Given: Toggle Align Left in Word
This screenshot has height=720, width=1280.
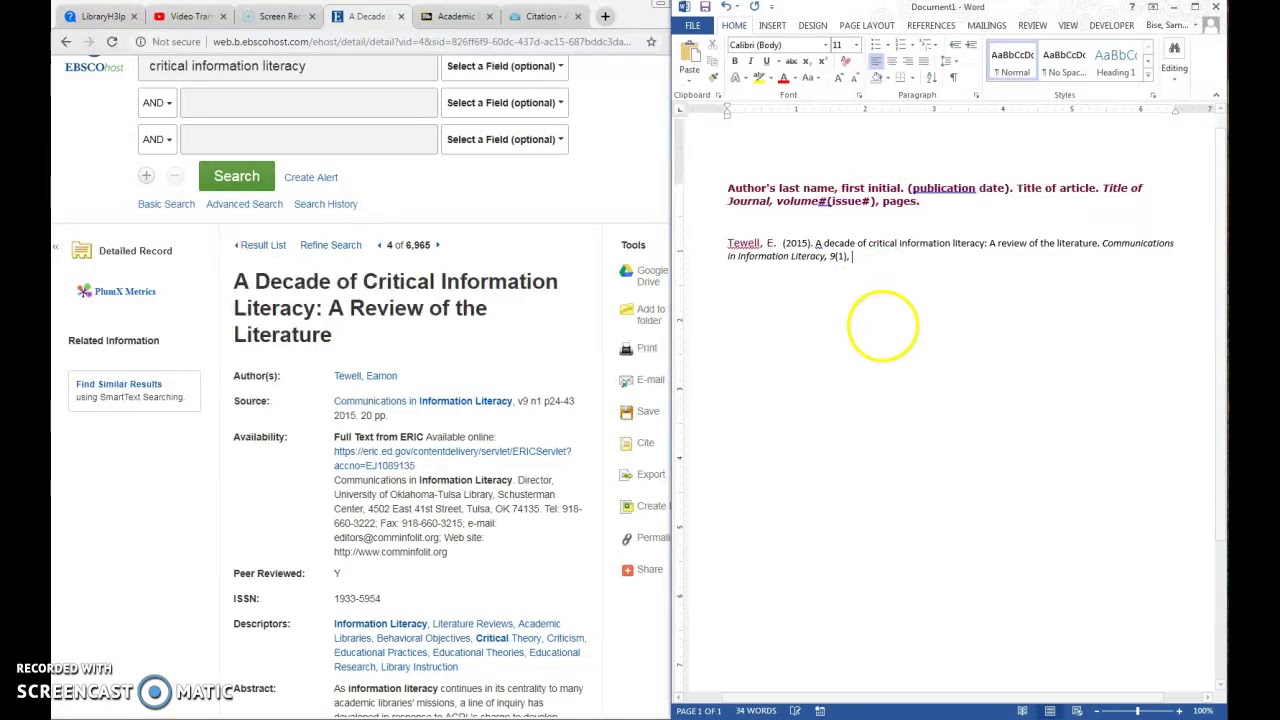Looking at the screenshot, I should point(876,61).
